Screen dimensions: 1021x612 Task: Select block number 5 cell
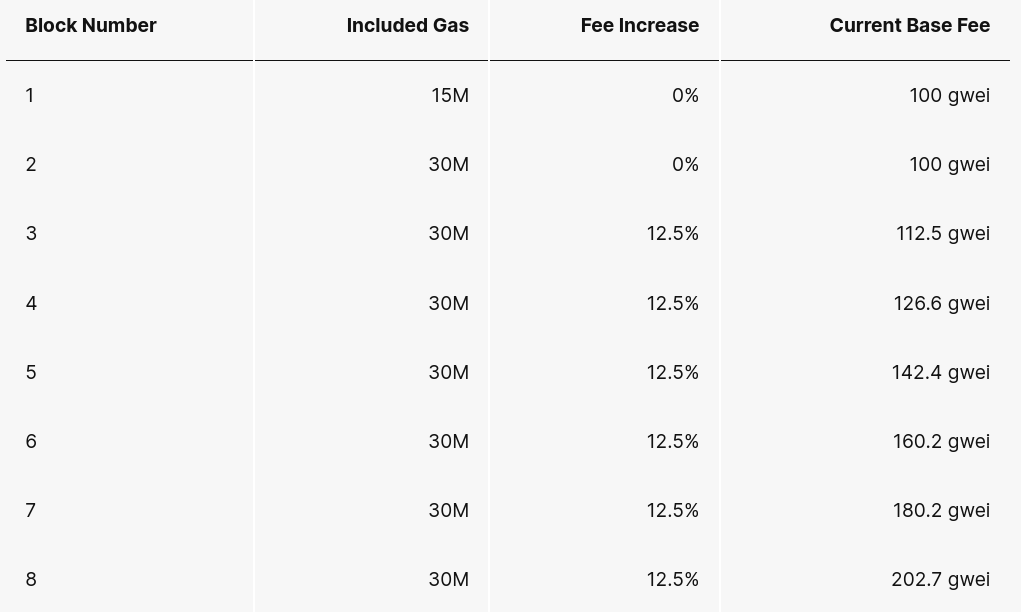coord(31,372)
